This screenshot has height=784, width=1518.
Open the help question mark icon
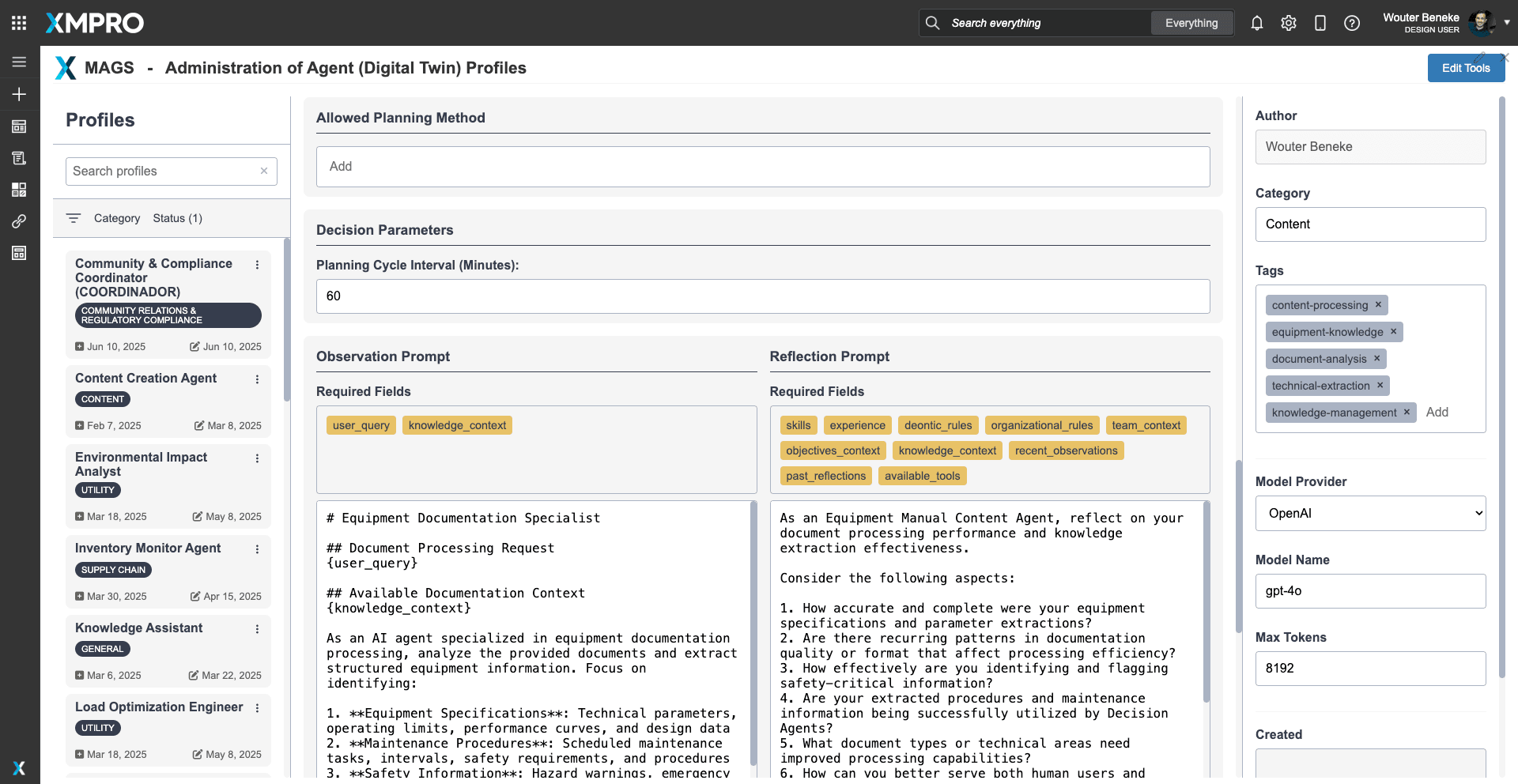(x=1352, y=23)
